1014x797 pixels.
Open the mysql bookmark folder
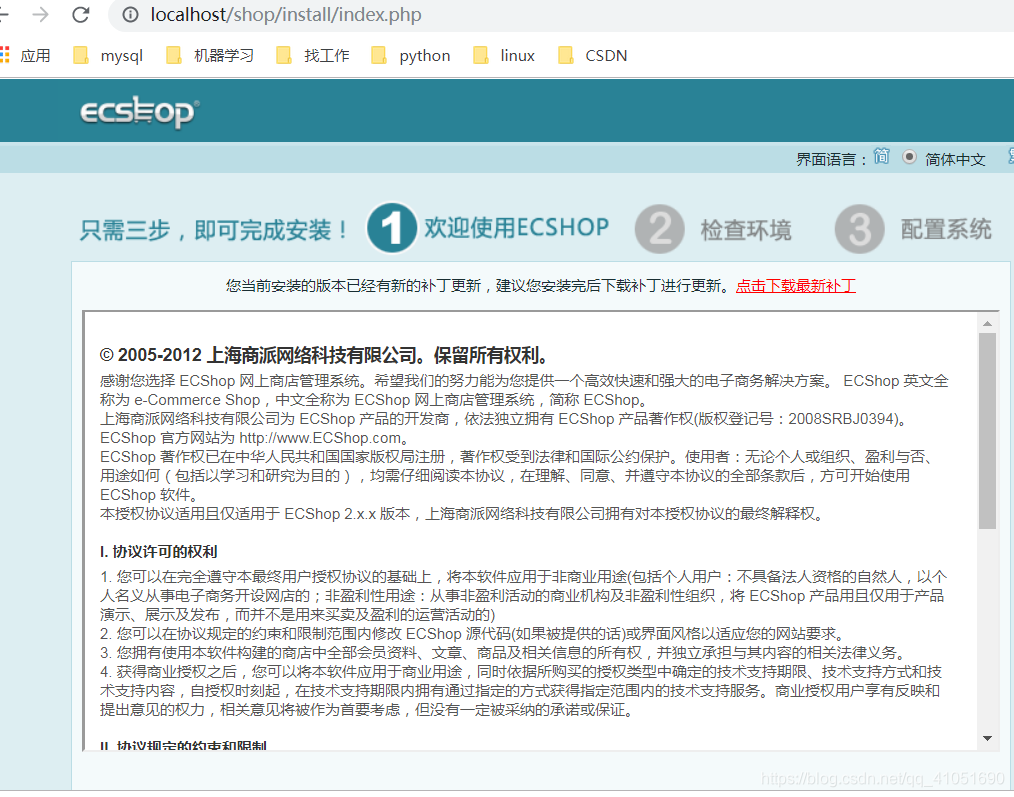click(108, 56)
